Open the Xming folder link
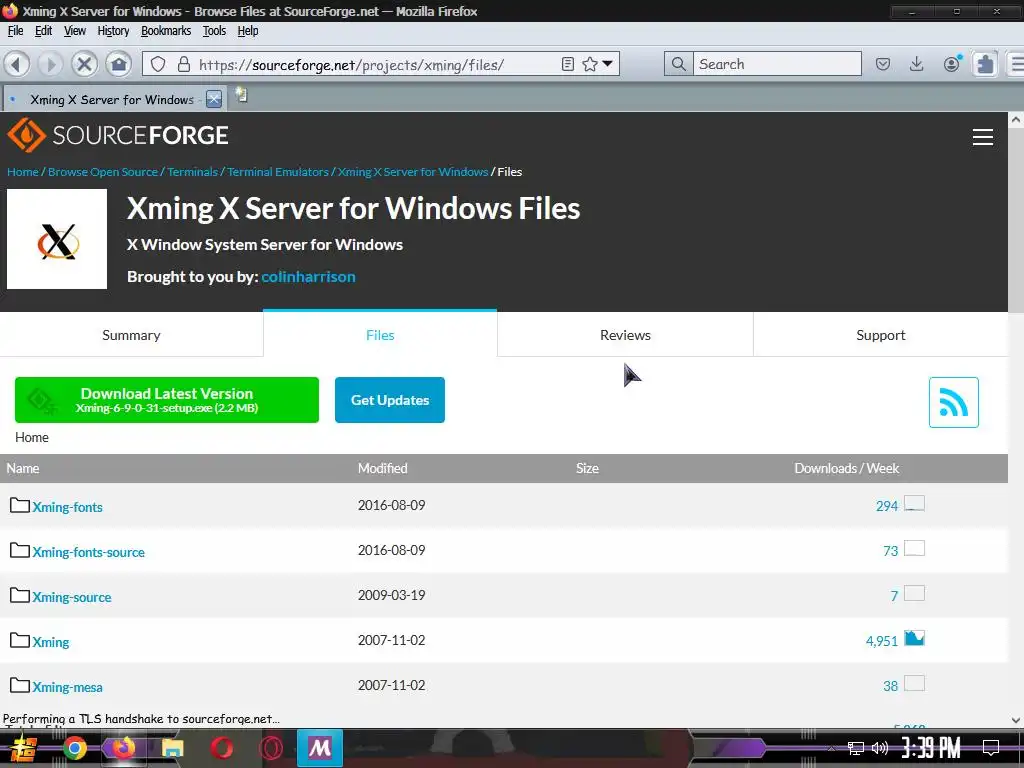This screenshot has width=1024, height=768. (x=51, y=642)
